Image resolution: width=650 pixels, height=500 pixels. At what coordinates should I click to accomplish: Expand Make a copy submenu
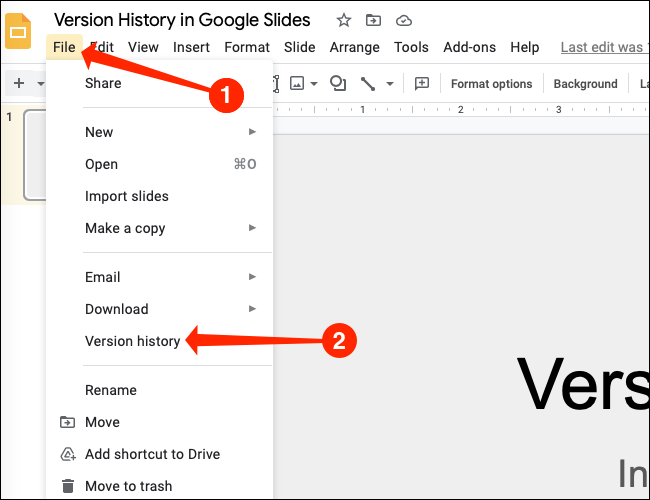[x=160, y=228]
